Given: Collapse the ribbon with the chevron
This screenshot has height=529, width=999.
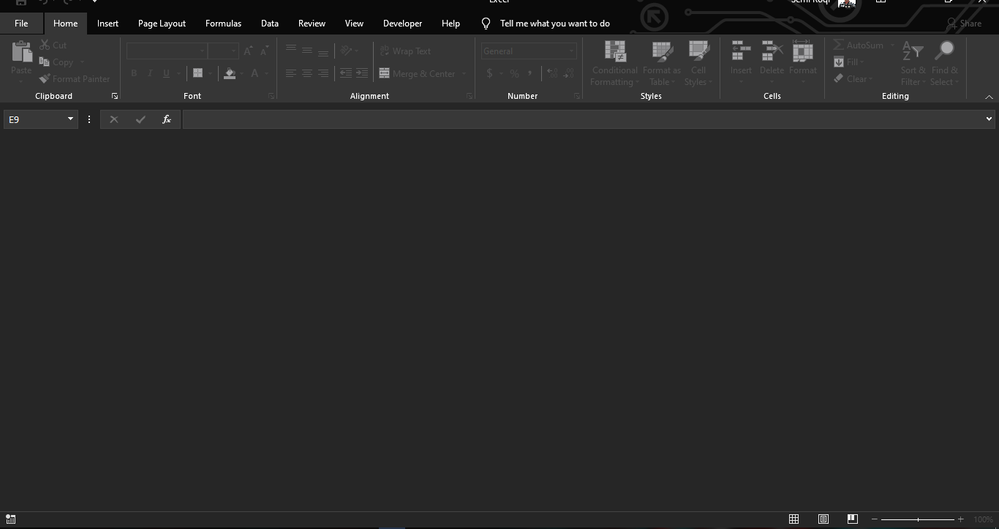Looking at the screenshot, I should (989, 97).
